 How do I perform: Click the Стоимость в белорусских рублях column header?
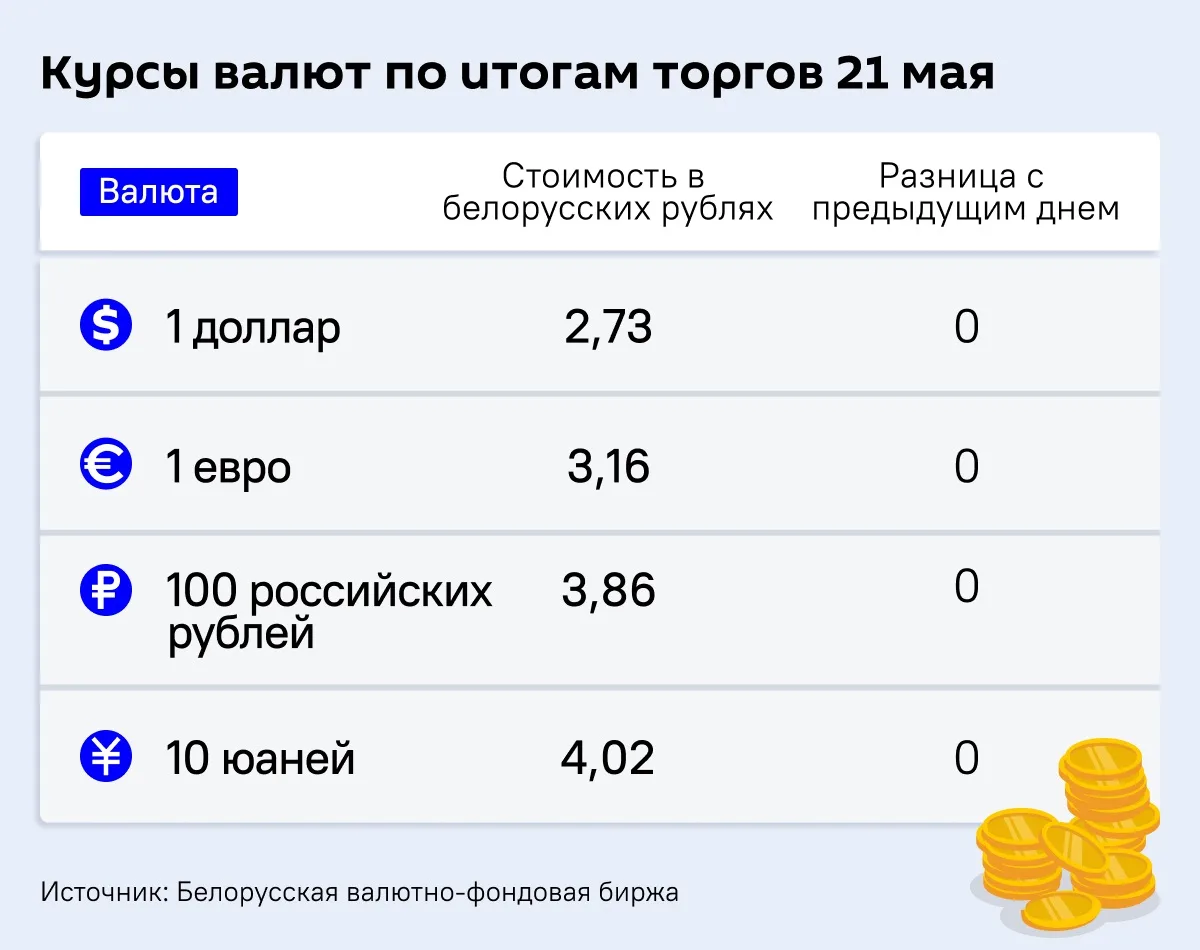(608, 192)
